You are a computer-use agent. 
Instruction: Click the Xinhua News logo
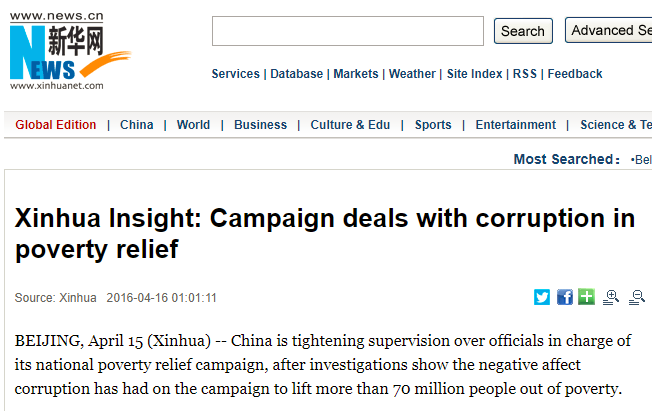70,51
